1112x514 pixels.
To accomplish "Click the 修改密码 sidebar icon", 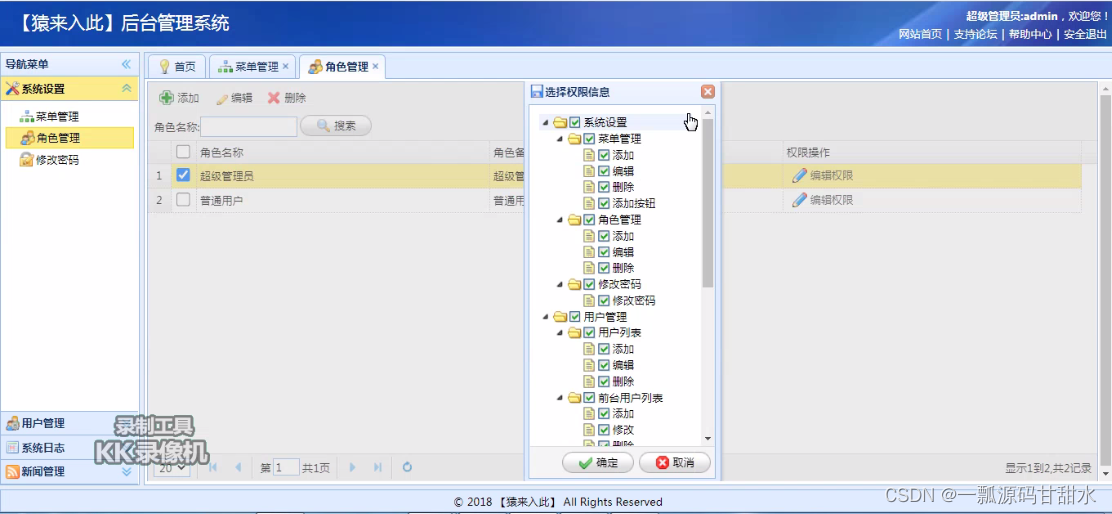I will (x=26, y=160).
